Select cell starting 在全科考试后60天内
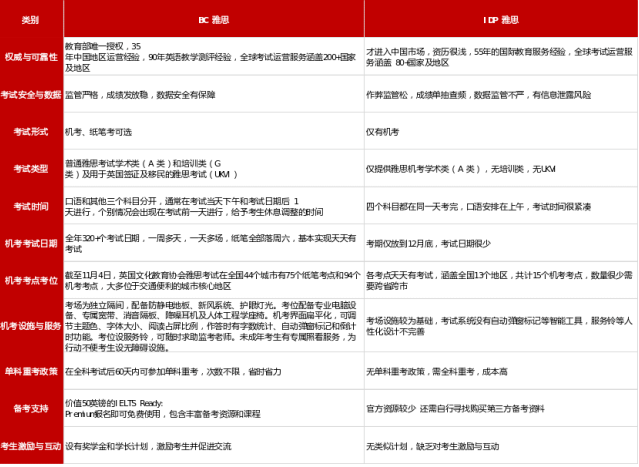The height and width of the screenshot is (467, 639). (214, 371)
